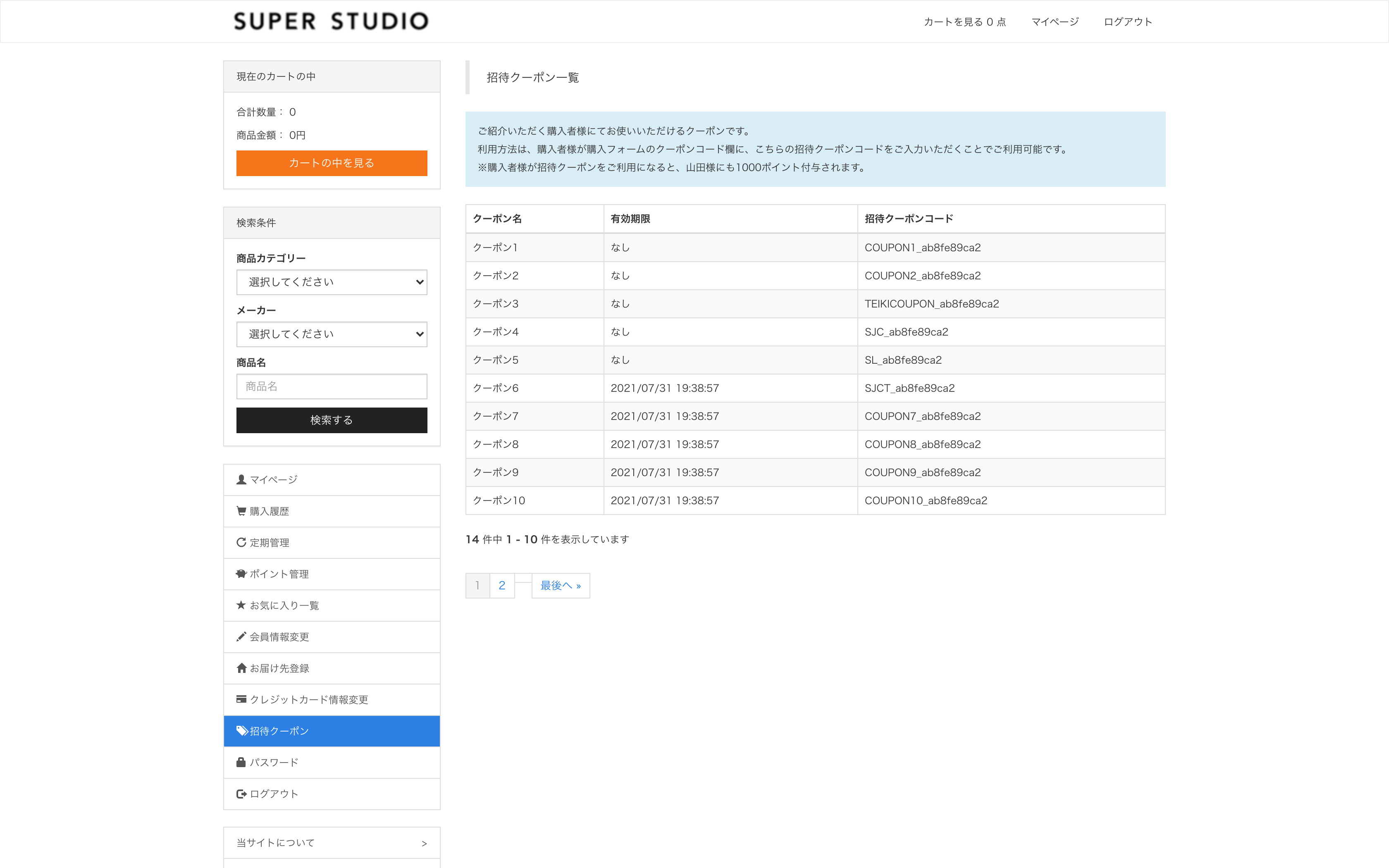This screenshot has height=868, width=1389.
Task: Click the クーポン3 name cell
Action: pyautogui.click(x=535, y=304)
